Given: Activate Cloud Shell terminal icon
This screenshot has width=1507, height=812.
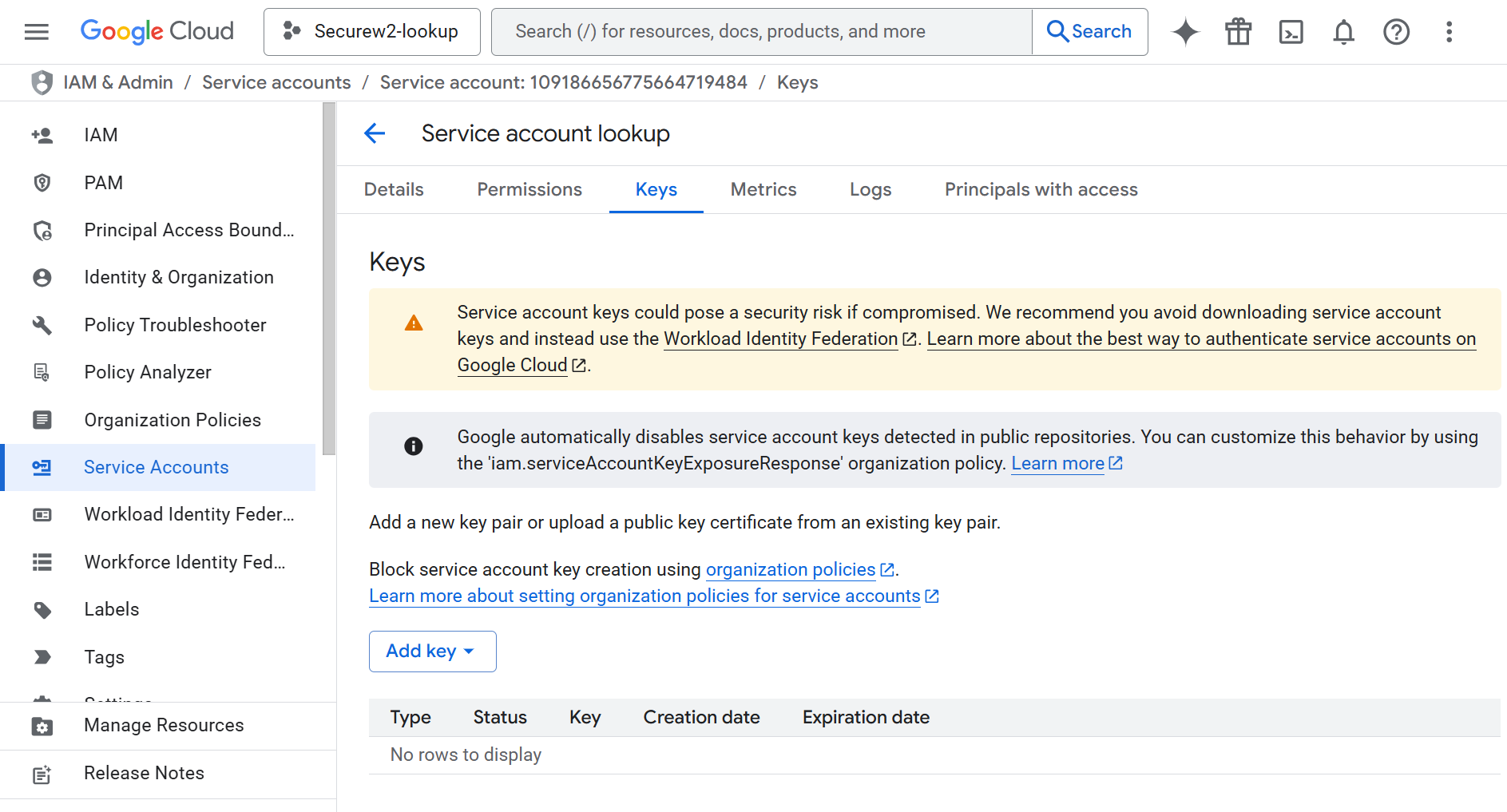Looking at the screenshot, I should (x=1291, y=32).
